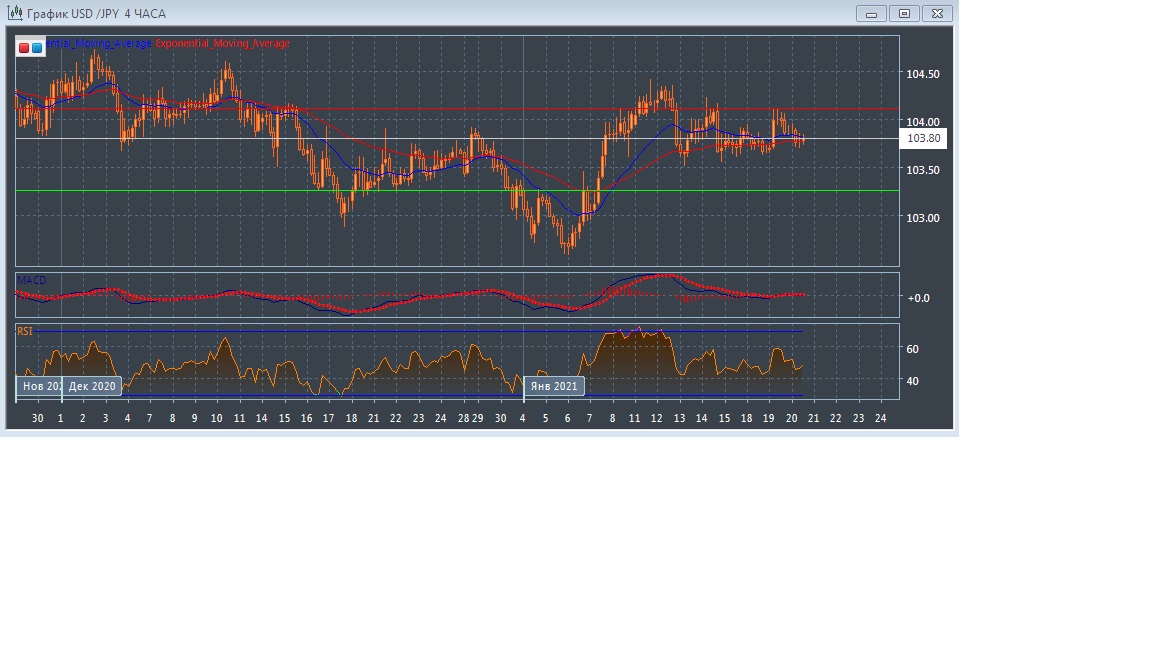Click the 103.00 price axis label

coord(922,218)
